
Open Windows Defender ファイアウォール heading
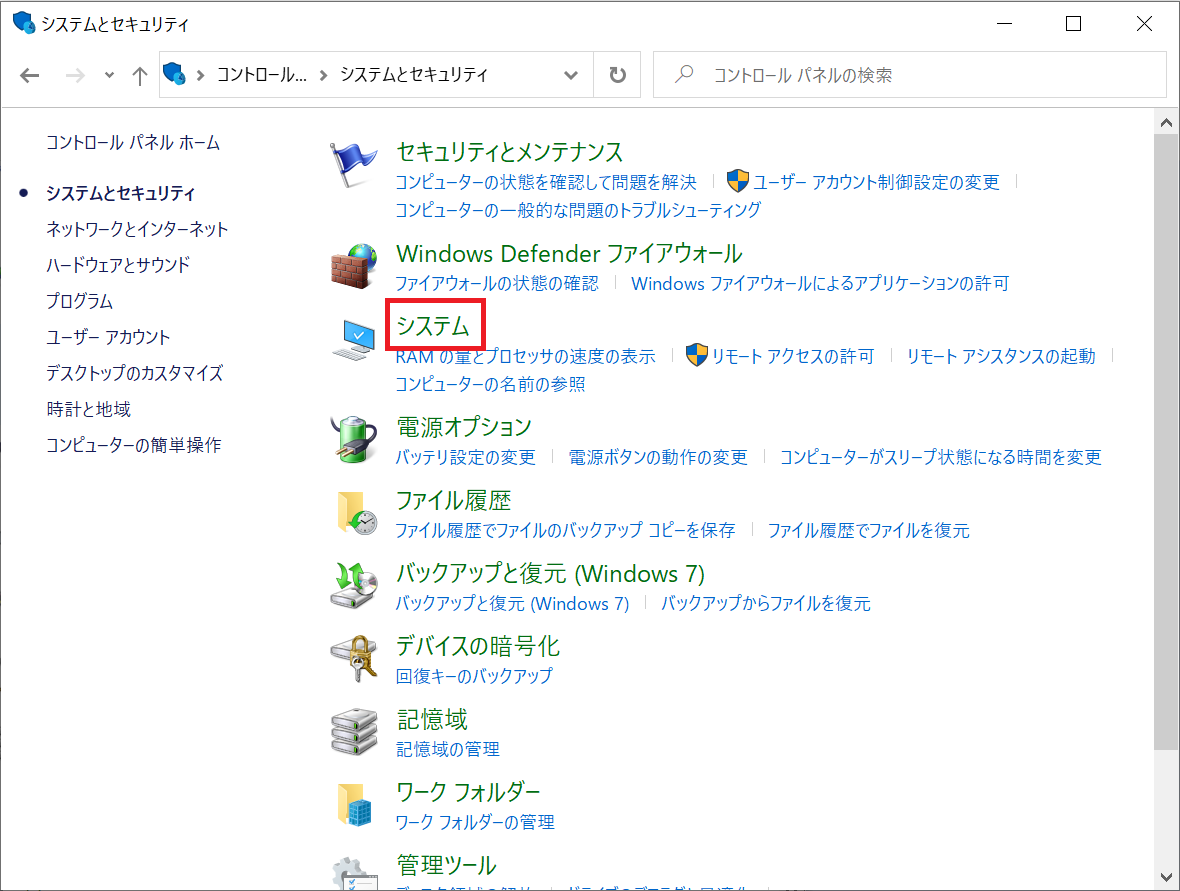point(569,254)
